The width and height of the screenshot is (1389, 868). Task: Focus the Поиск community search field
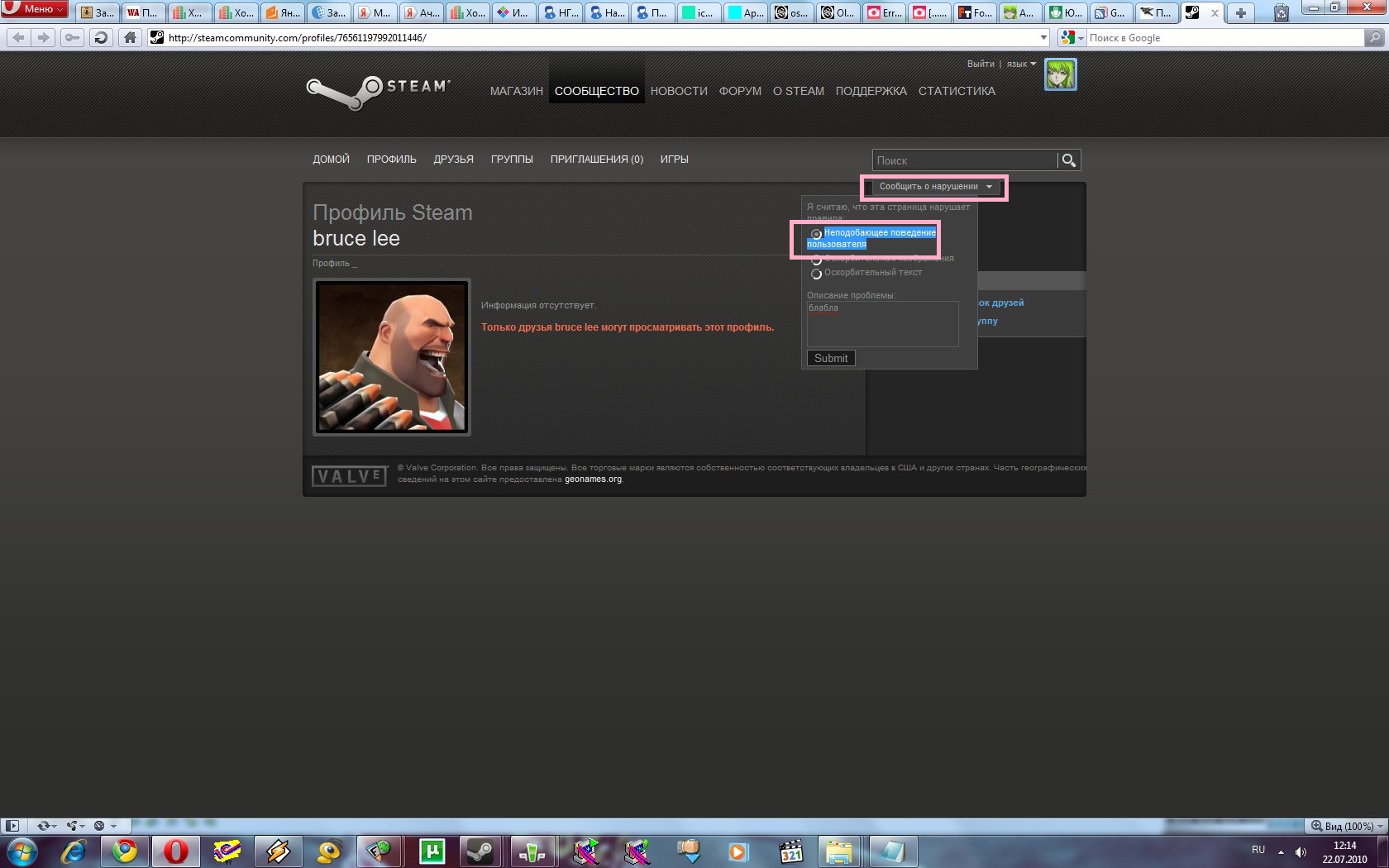pyautogui.click(x=965, y=160)
